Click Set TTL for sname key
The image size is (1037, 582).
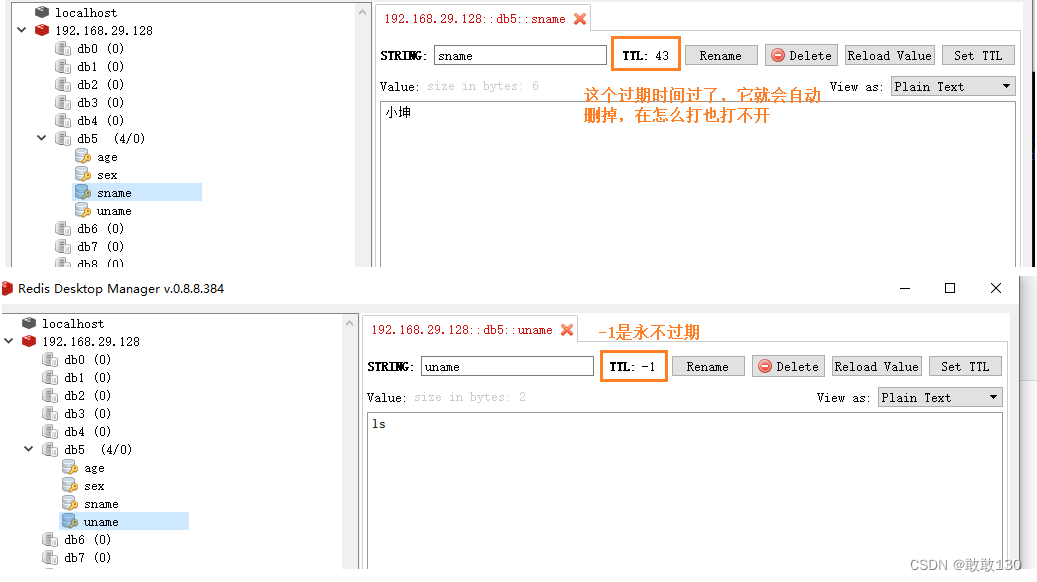coord(978,56)
